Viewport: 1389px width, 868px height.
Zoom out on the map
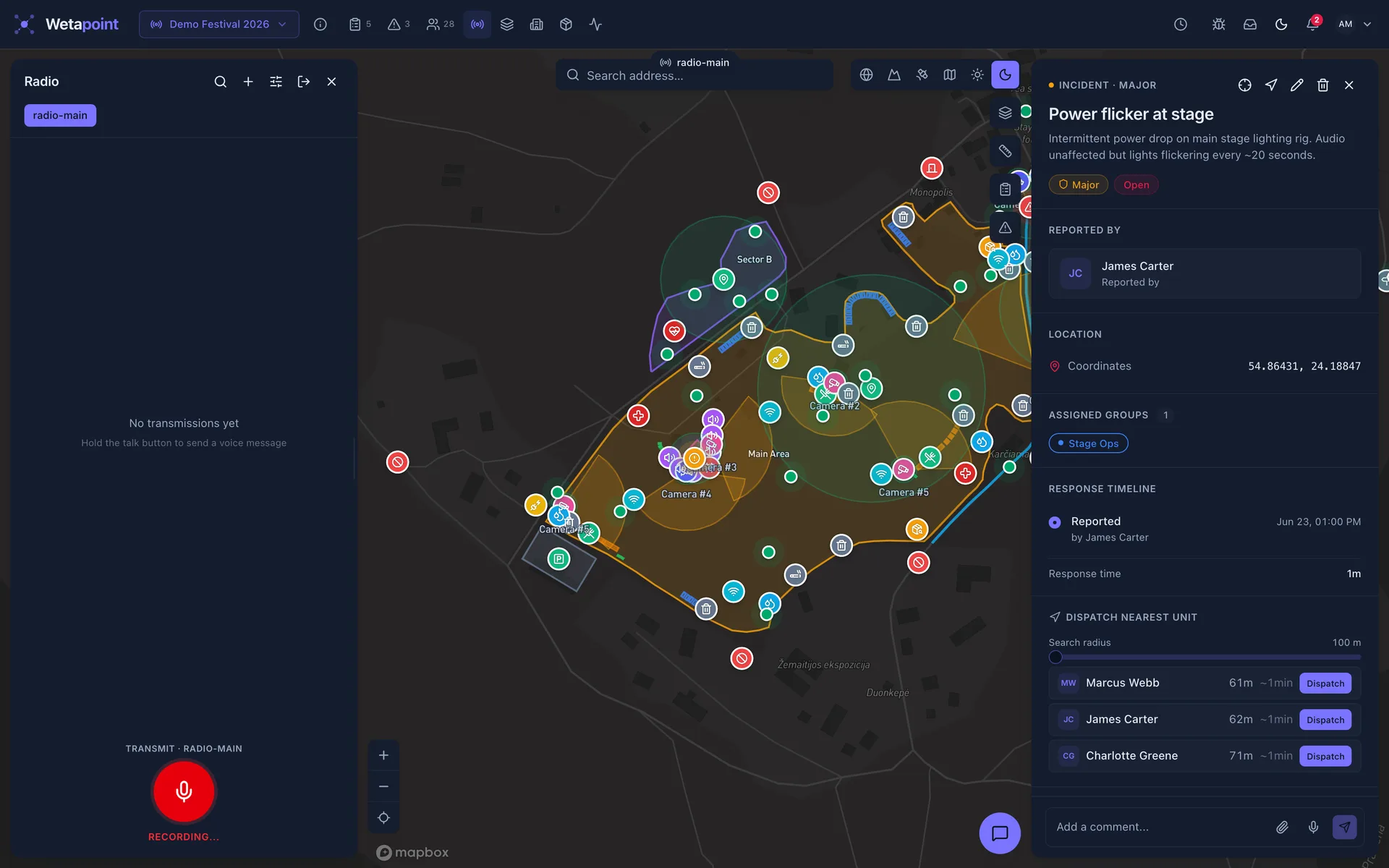click(383, 786)
